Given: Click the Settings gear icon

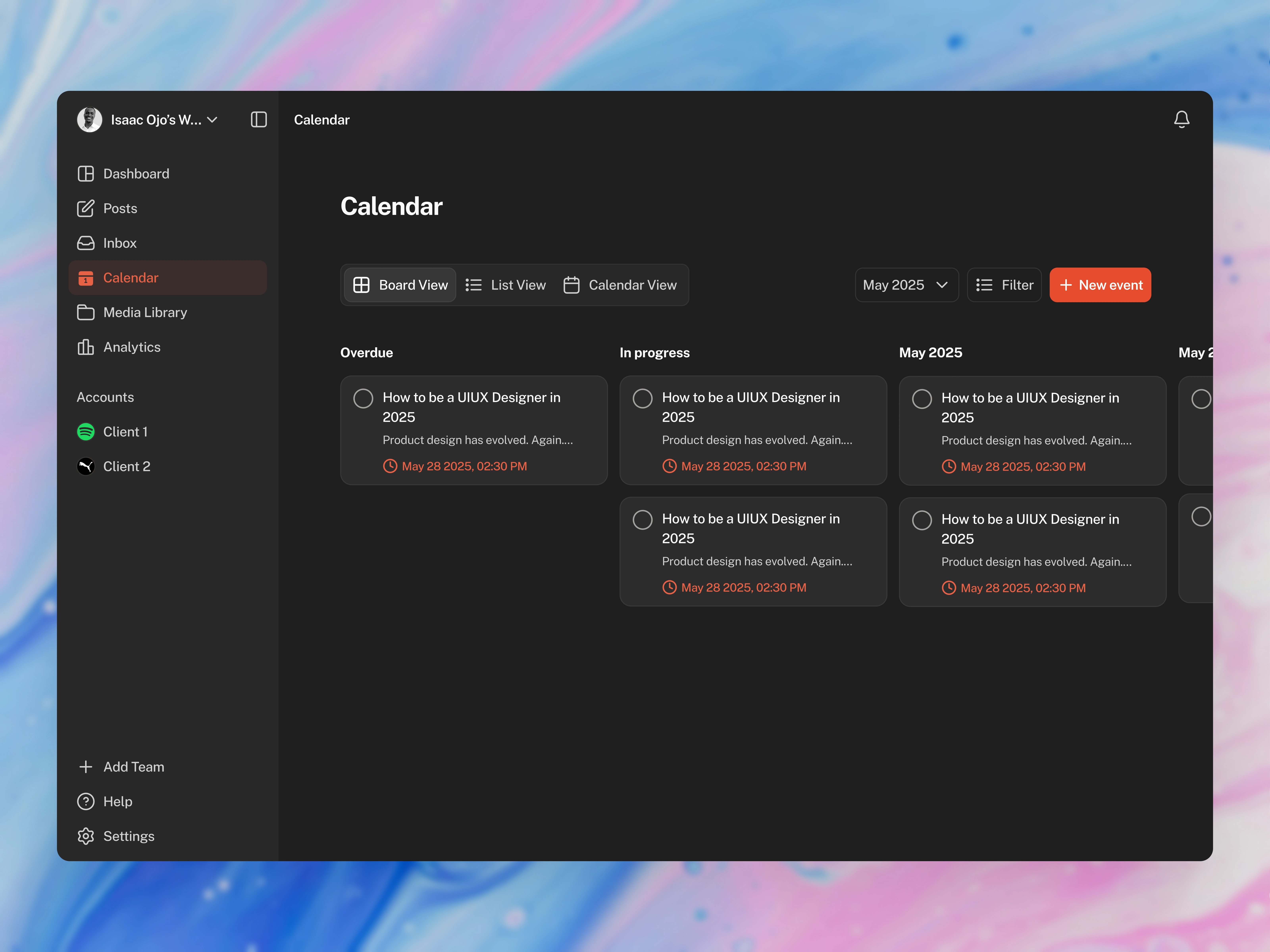Looking at the screenshot, I should [x=86, y=836].
